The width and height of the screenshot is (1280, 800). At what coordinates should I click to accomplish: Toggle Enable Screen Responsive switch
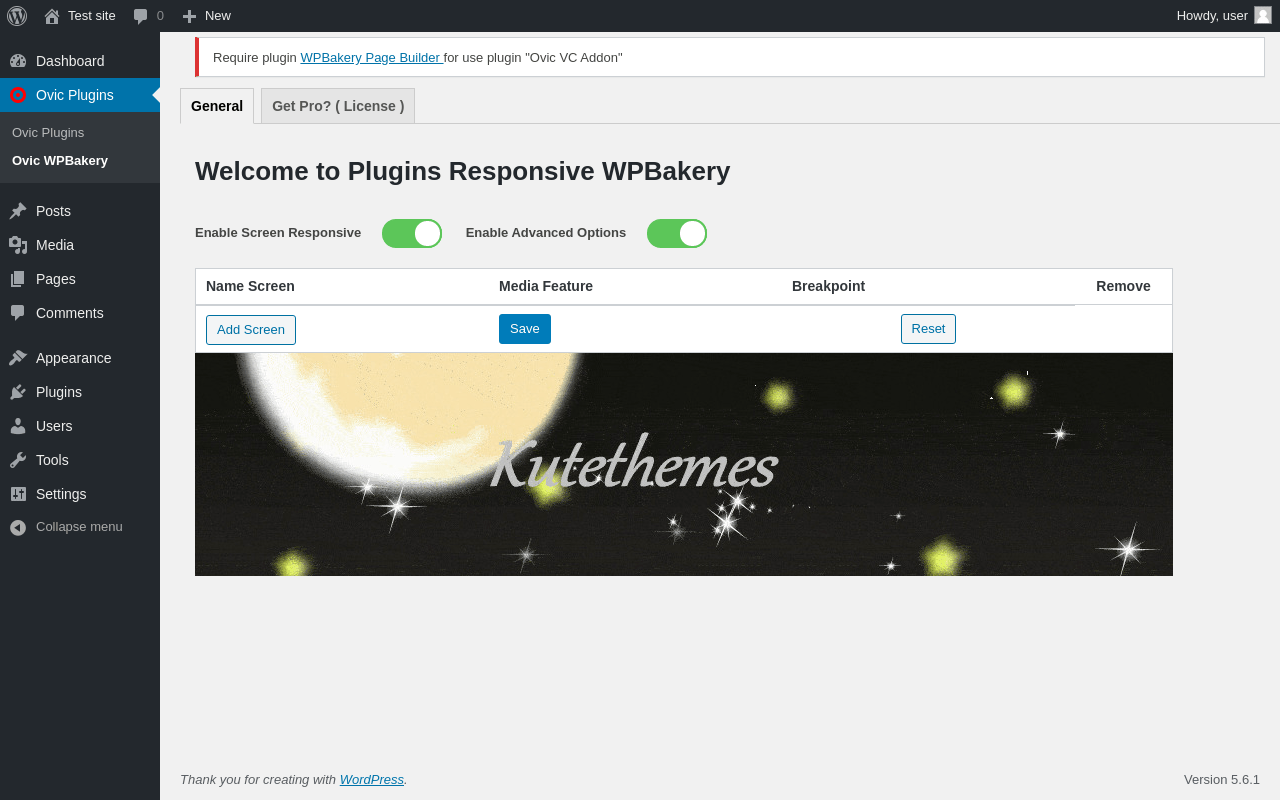(x=412, y=233)
